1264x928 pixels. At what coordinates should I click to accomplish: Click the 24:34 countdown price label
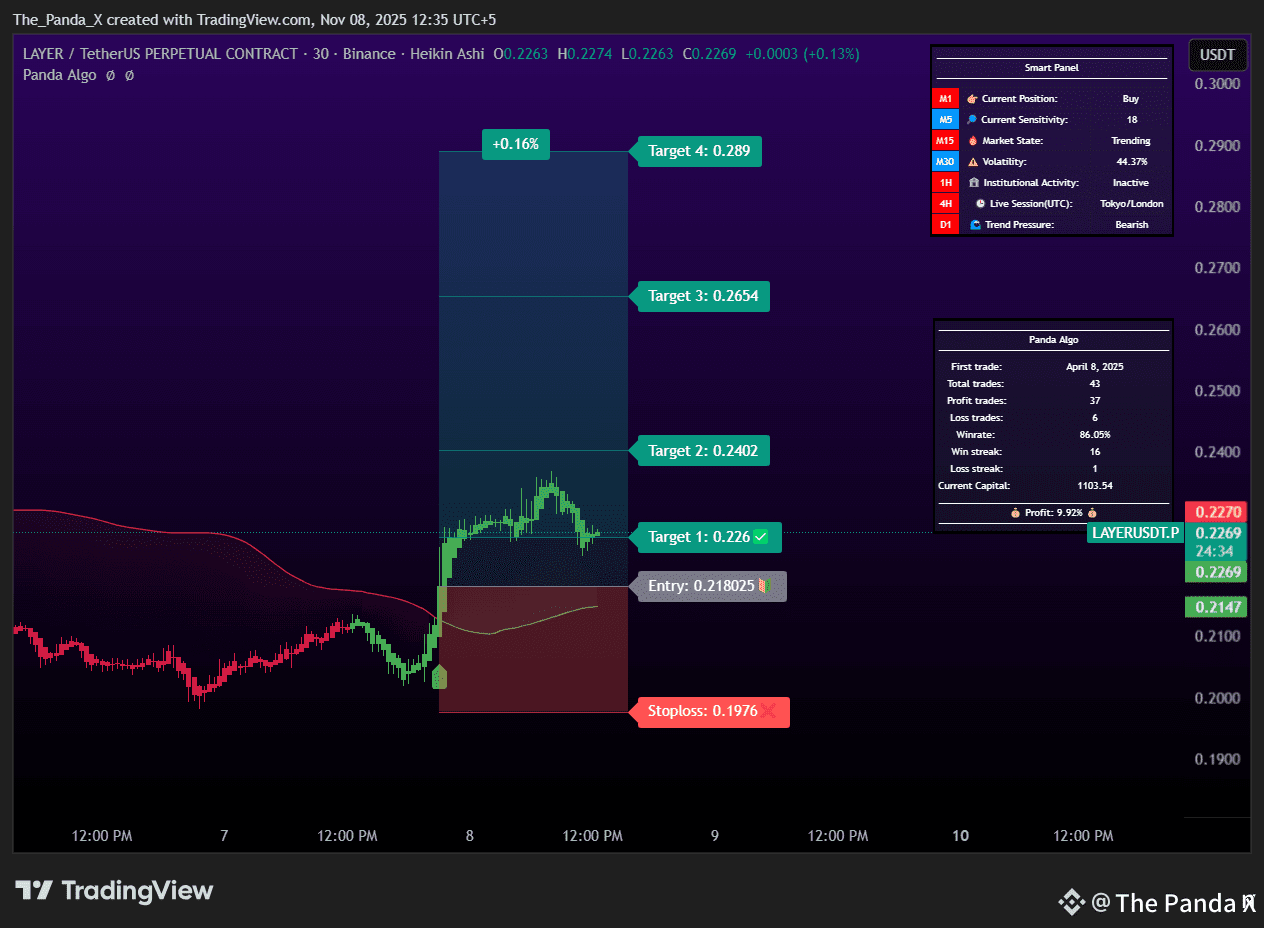point(1217,551)
